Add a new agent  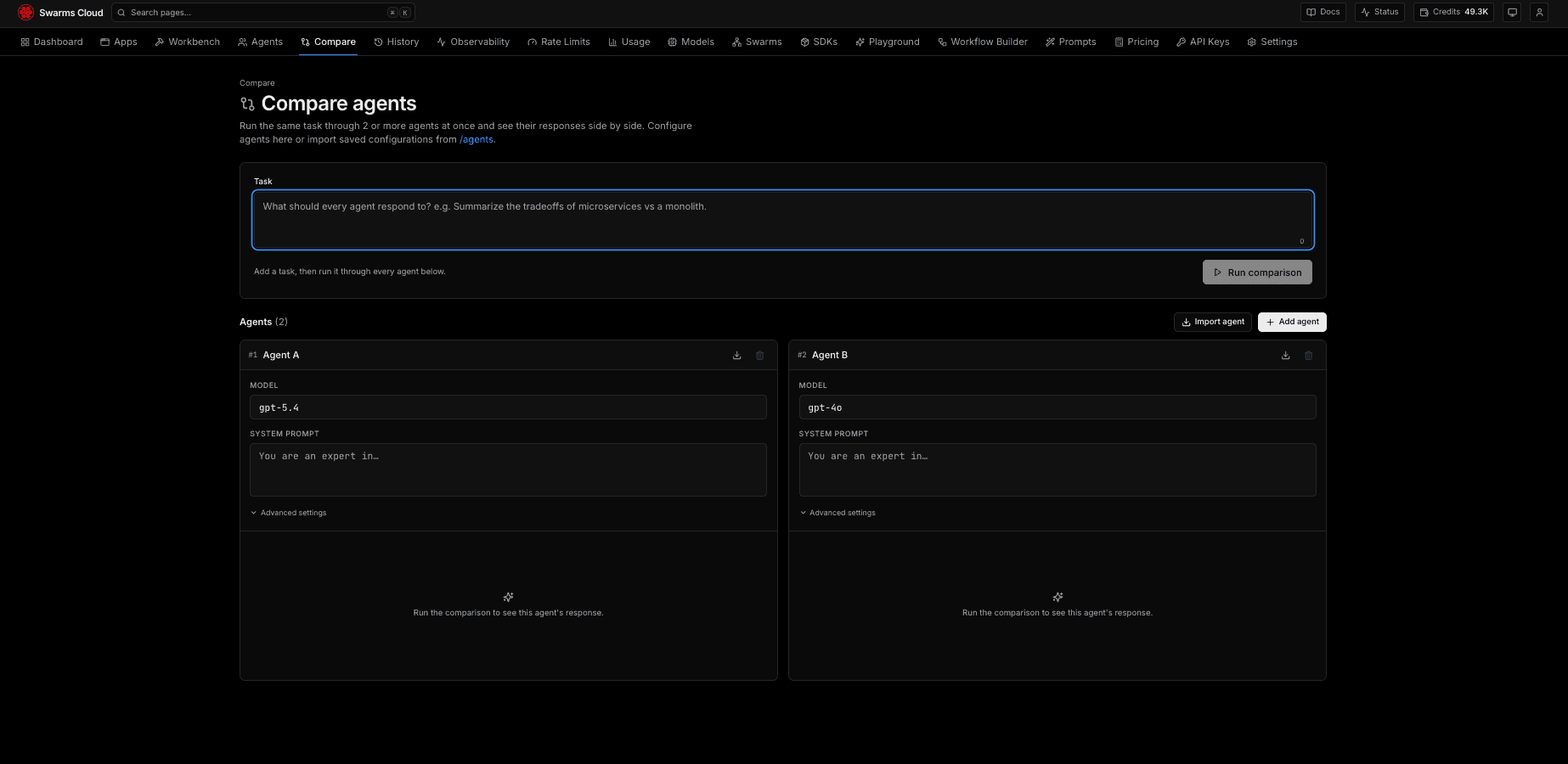(1292, 322)
